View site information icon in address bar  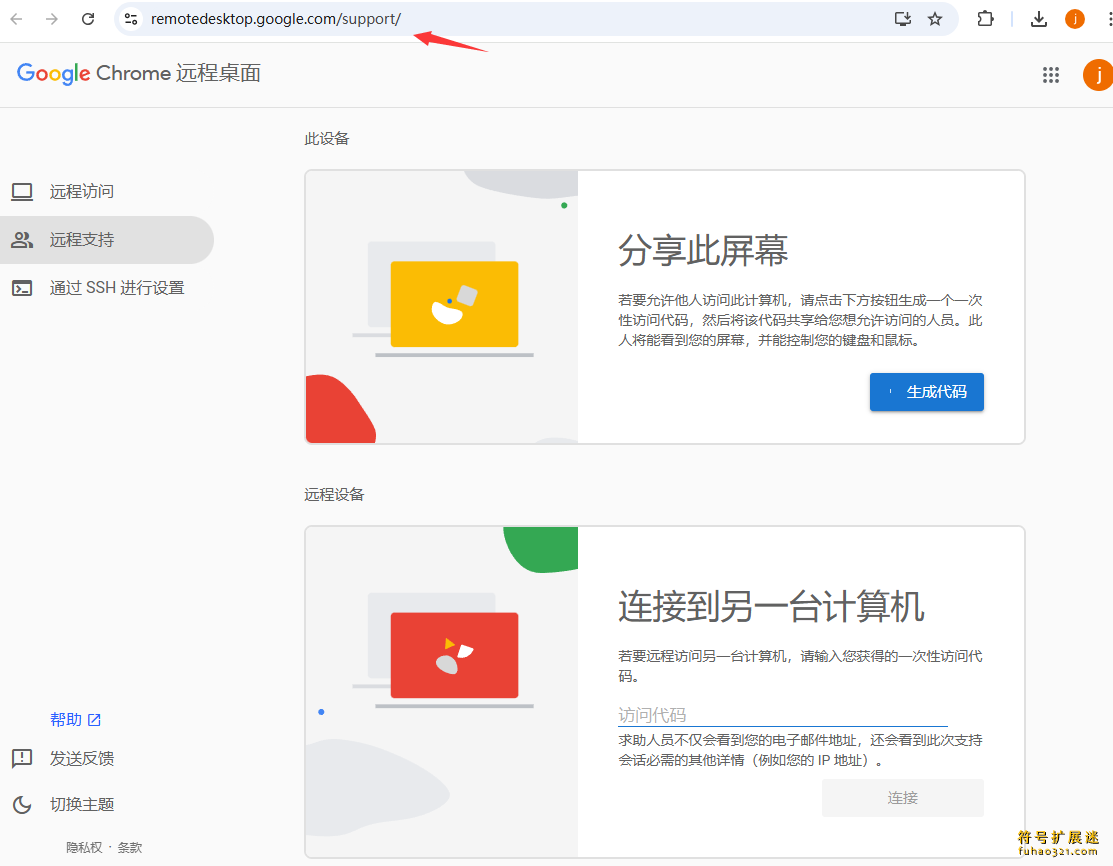[x=131, y=19]
